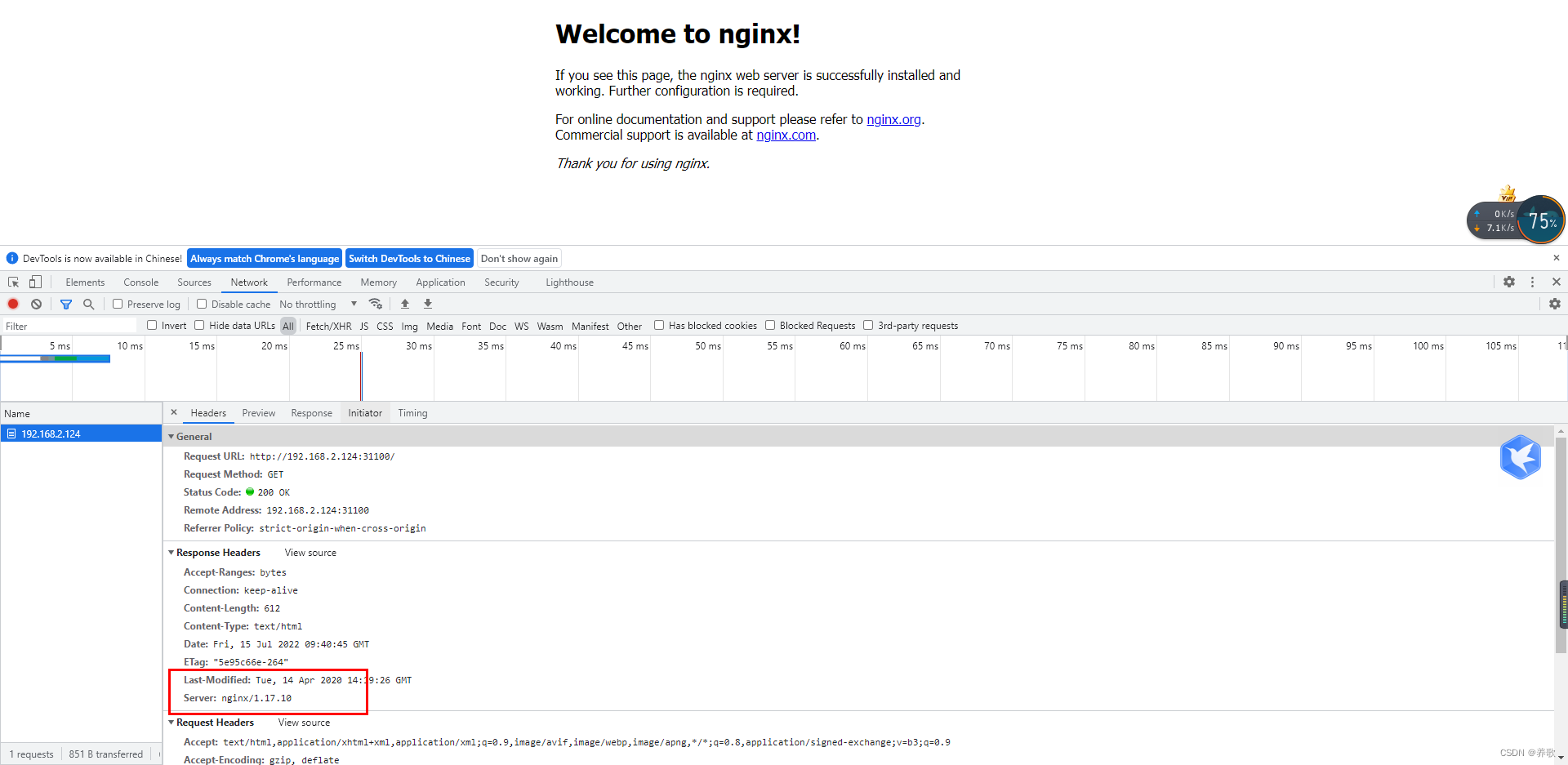This screenshot has width=1568, height=765.
Task: Filter requests by JS type
Action: pyautogui.click(x=364, y=326)
